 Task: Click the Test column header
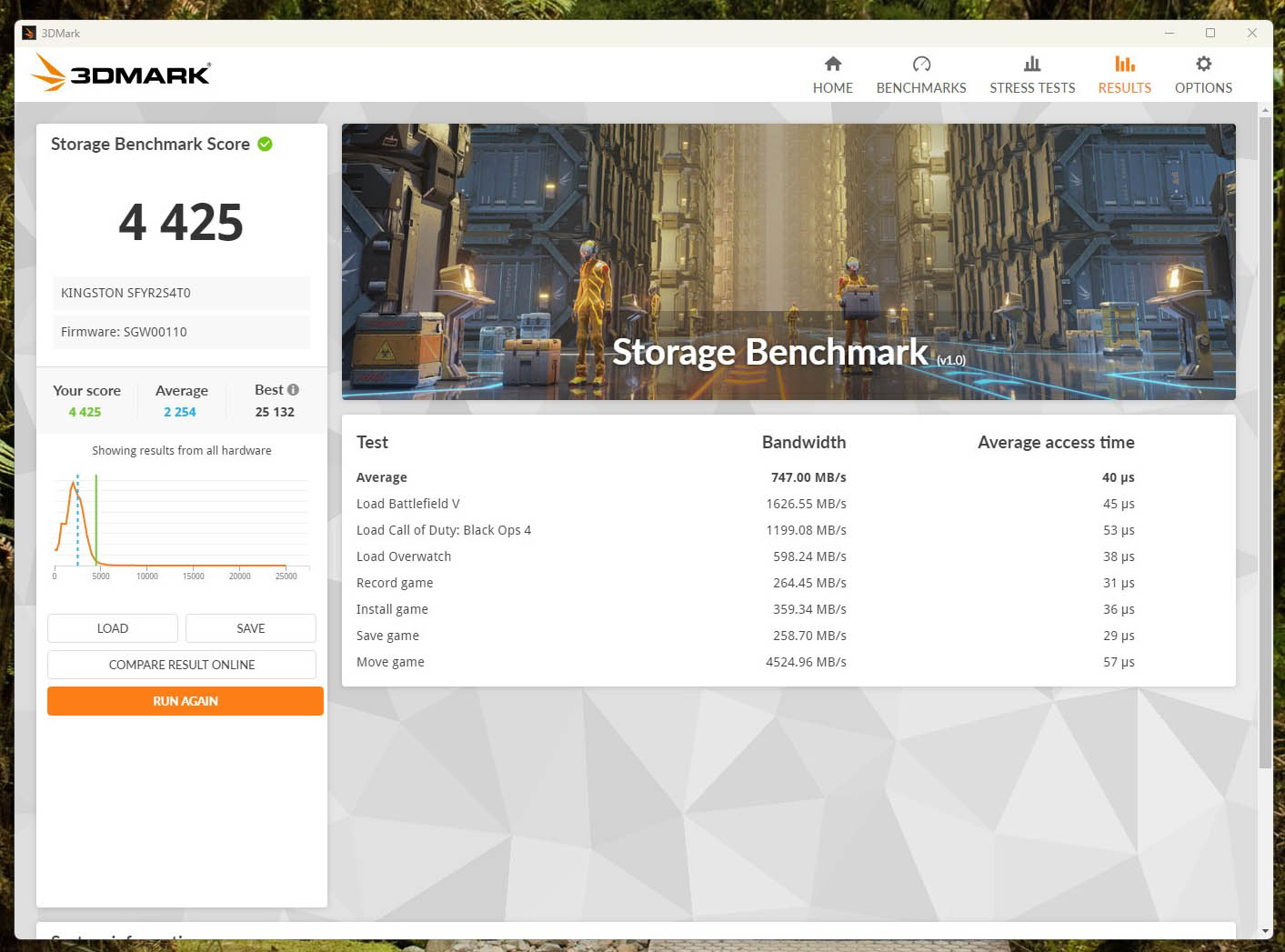pos(372,443)
